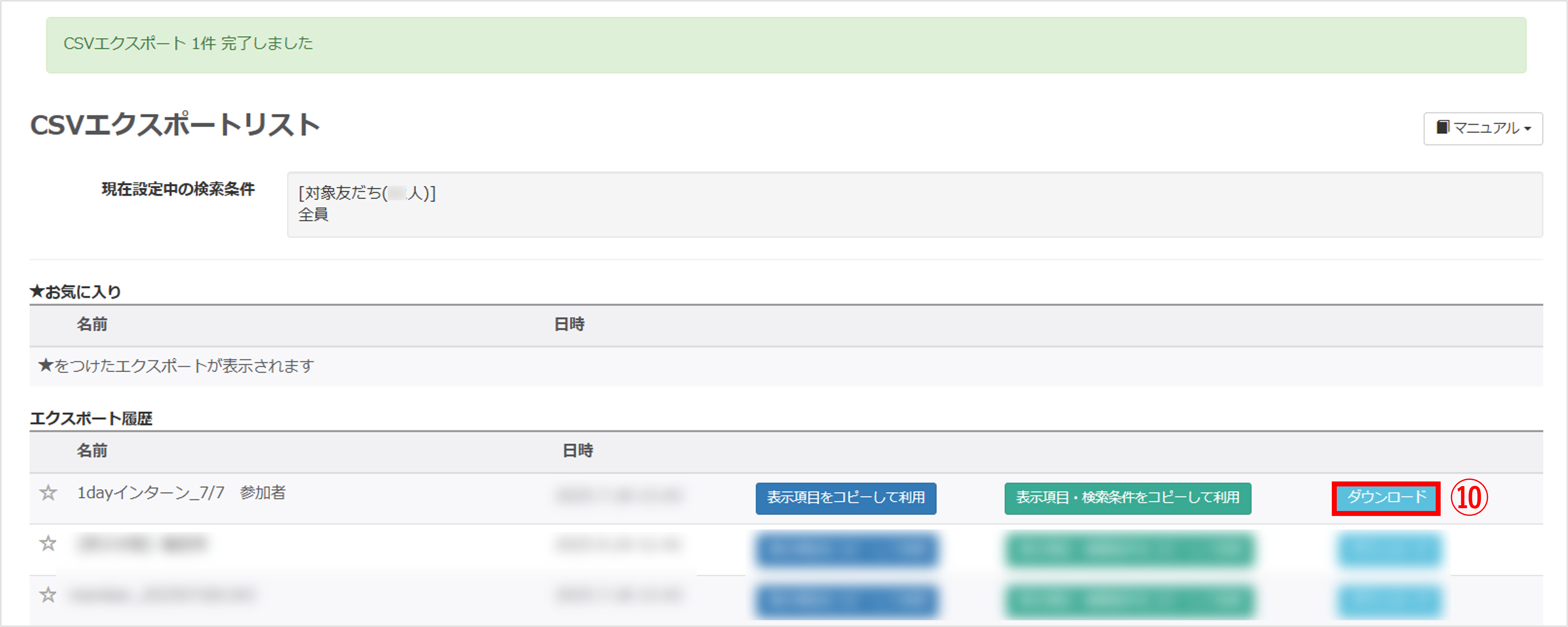
Task: Click 表示項目をコピーして利用 for first export
Action: pos(846,498)
